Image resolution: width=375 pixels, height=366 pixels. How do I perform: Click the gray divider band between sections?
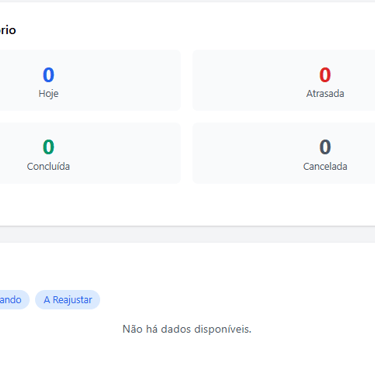pyautogui.click(x=187, y=234)
